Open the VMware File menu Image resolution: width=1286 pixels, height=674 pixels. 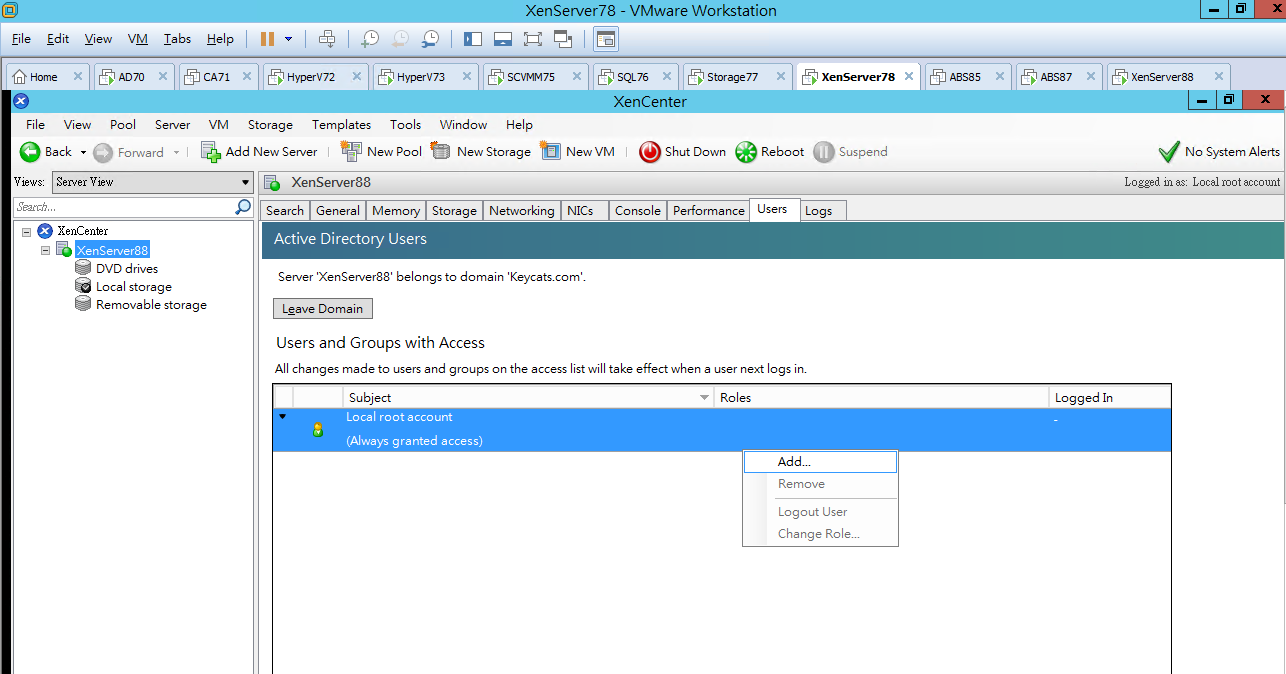point(21,39)
